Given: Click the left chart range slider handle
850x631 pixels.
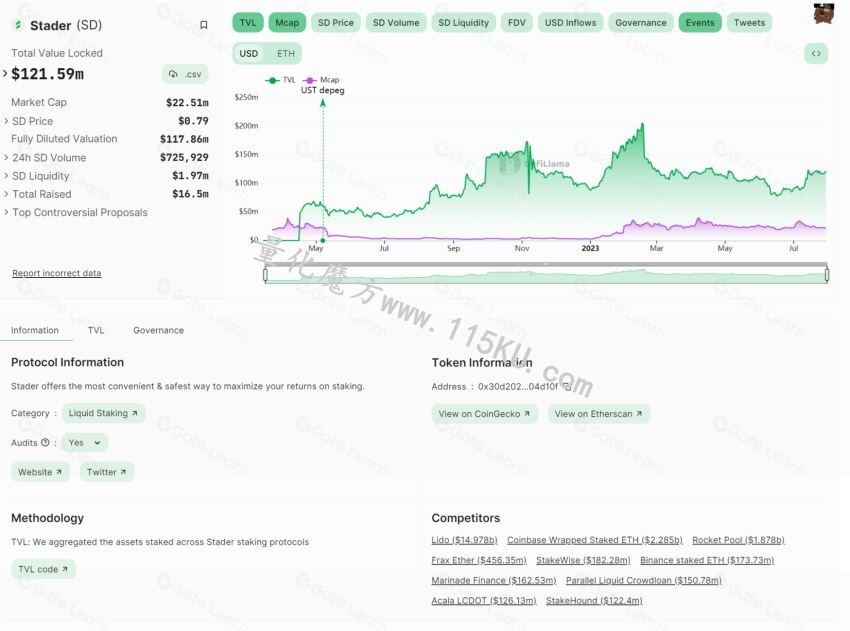Looking at the screenshot, I should 265,275.
